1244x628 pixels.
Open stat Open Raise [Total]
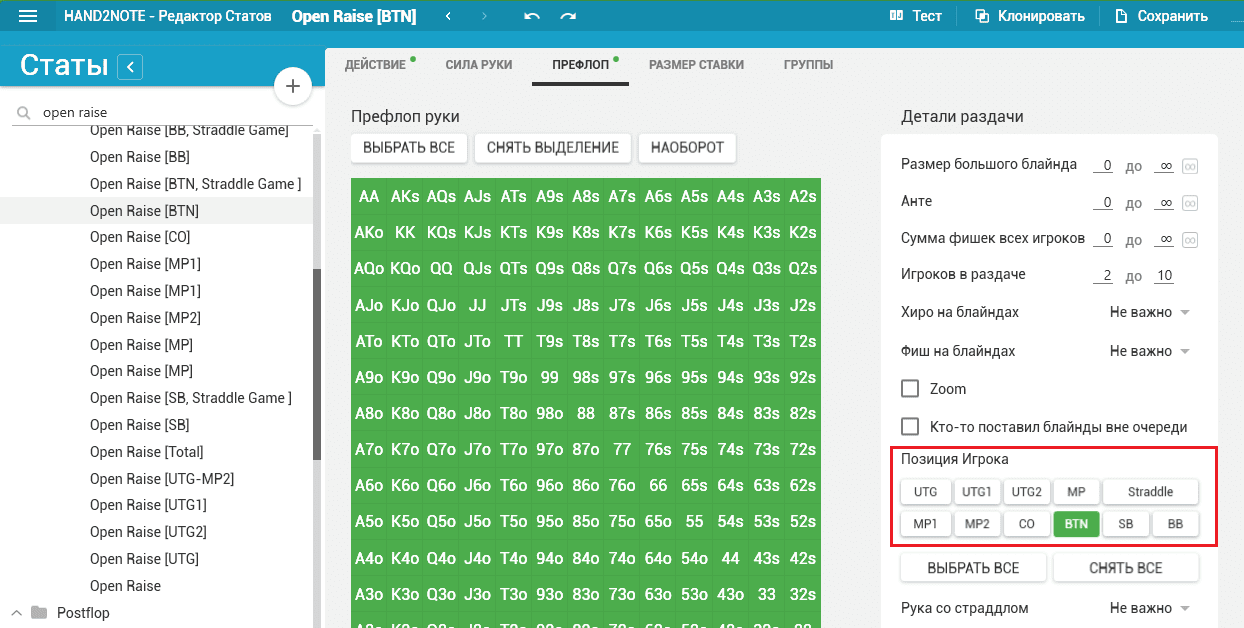click(147, 452)
